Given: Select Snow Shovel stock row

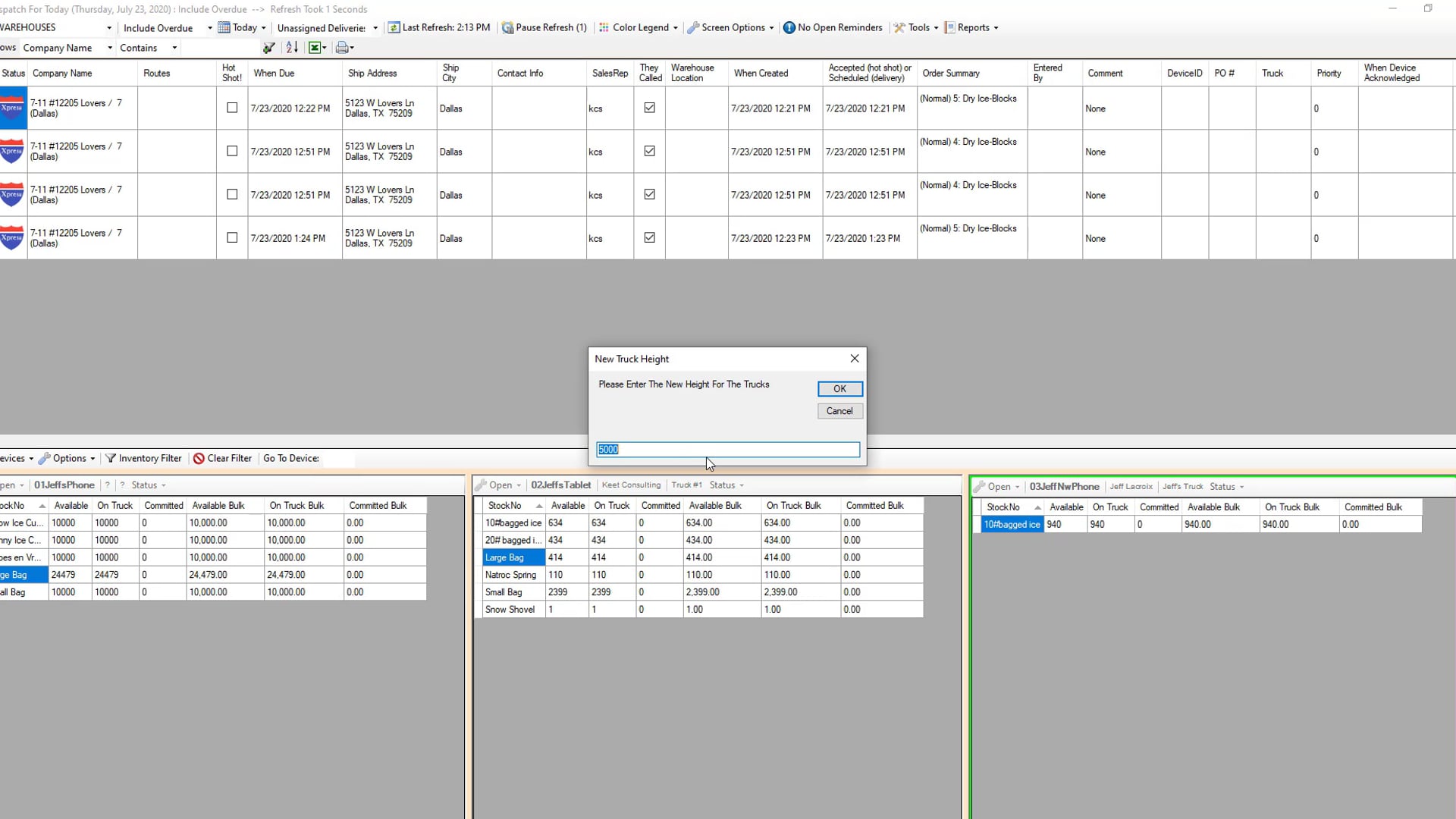Looking at the screenshot, I should tap(703, 610).
